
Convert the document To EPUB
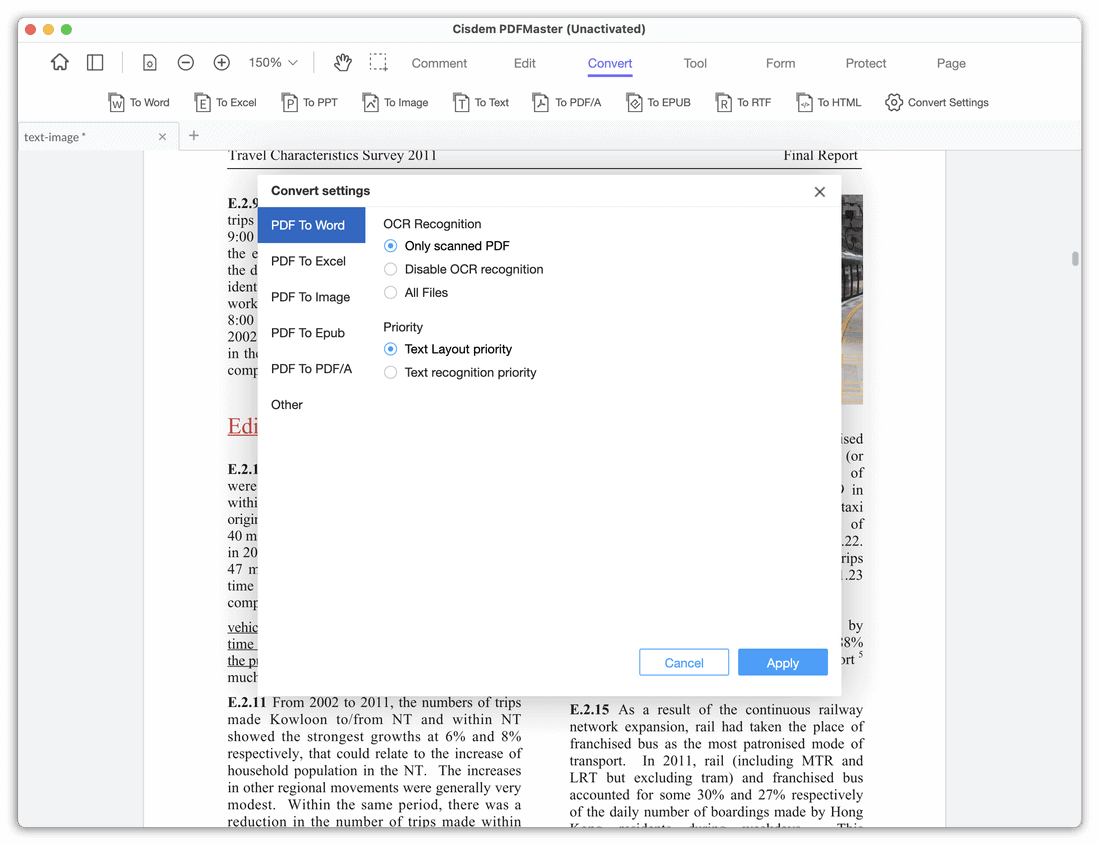[x=658, y=102]
